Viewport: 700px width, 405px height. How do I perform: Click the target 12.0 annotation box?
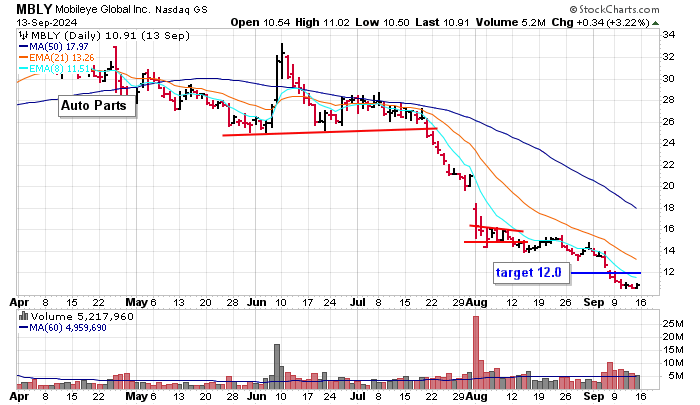click(531, 273)
